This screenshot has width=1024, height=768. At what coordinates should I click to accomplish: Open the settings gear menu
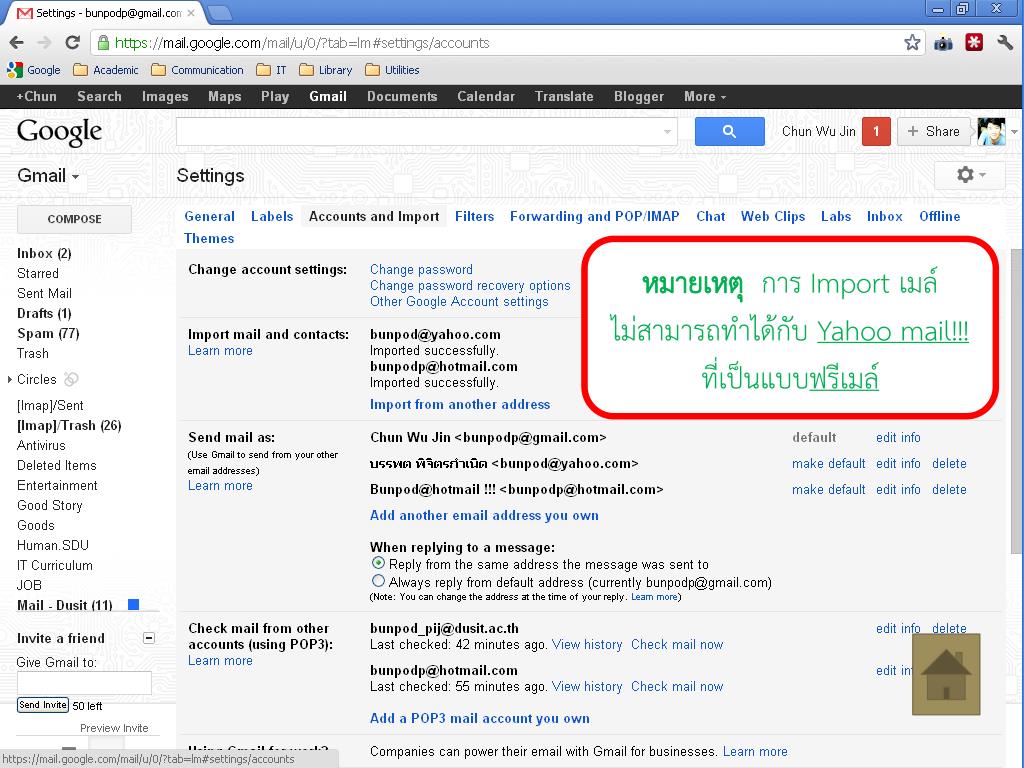[970, 175]
